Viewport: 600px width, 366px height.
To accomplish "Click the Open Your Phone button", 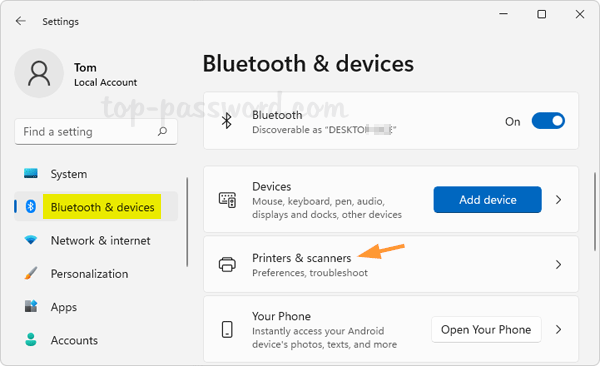I will click(x=486, y=329).
